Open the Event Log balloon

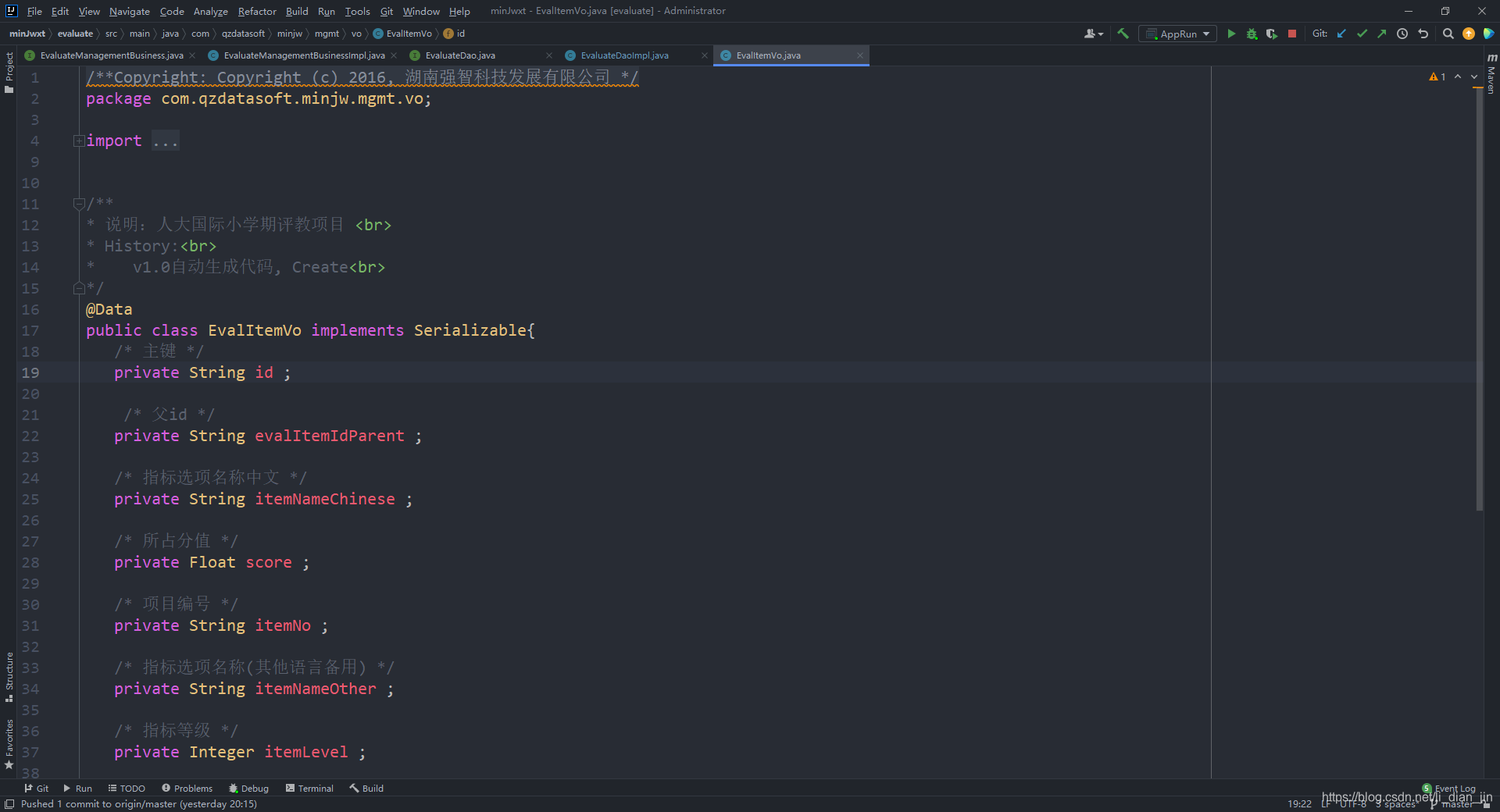tap(1449, 789)
